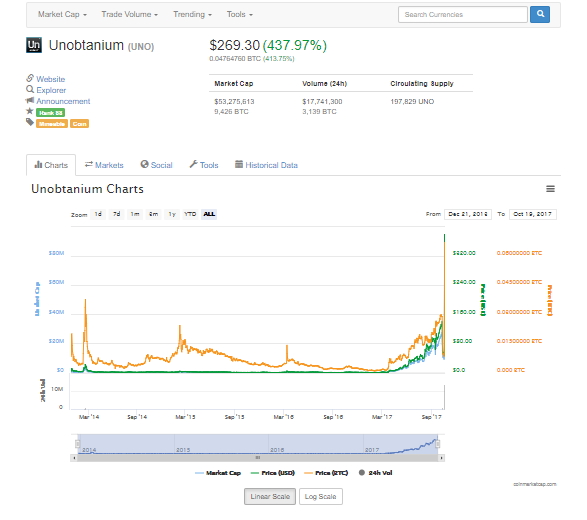This screenshot has width=587, height=520.
Task: Expand the Trending dropdown menu
Action: click(x=192, y=14)
